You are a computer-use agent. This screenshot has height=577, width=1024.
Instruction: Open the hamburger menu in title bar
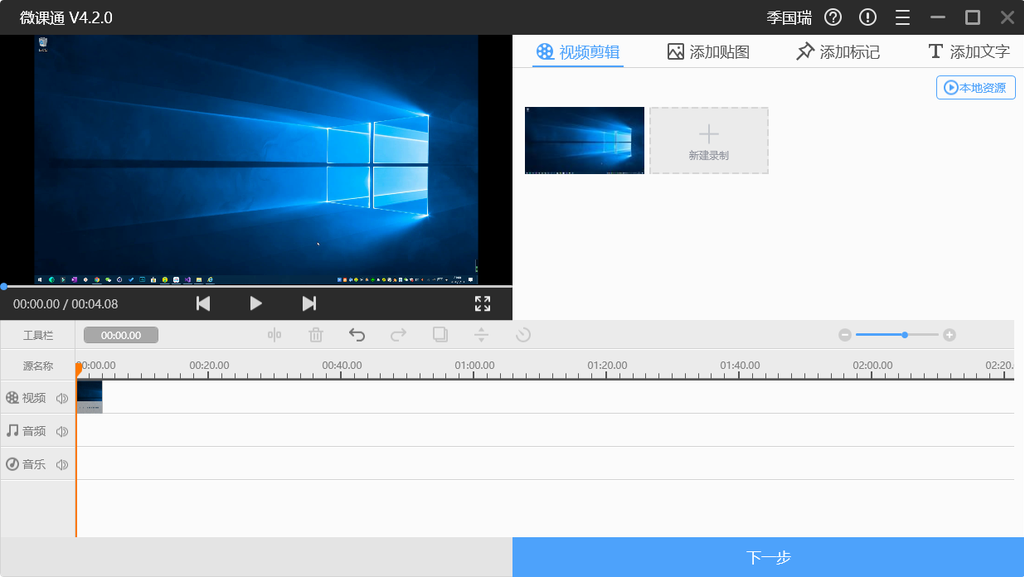click(903, 18)
